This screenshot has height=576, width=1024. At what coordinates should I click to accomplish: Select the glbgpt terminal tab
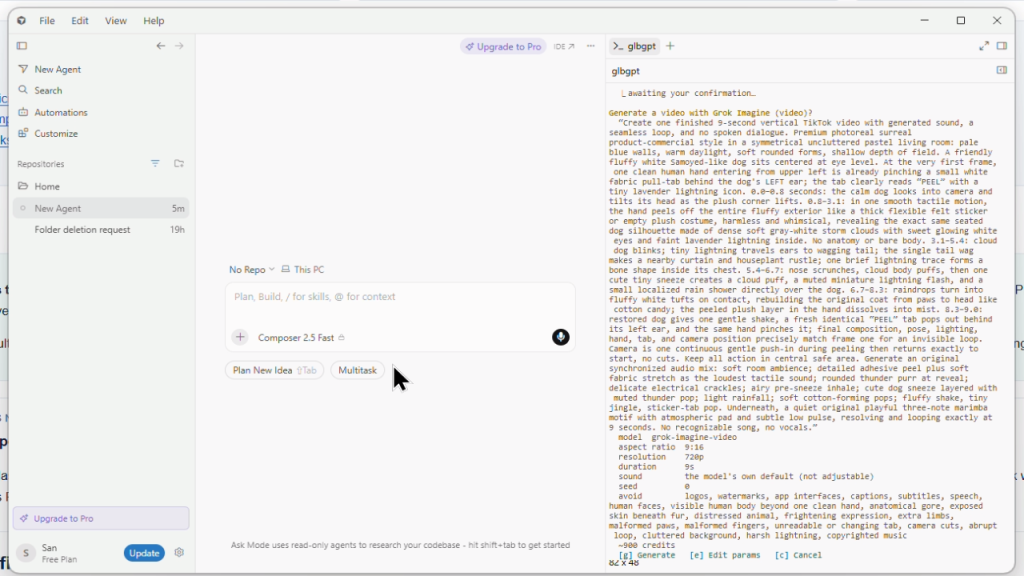point(634,46)
